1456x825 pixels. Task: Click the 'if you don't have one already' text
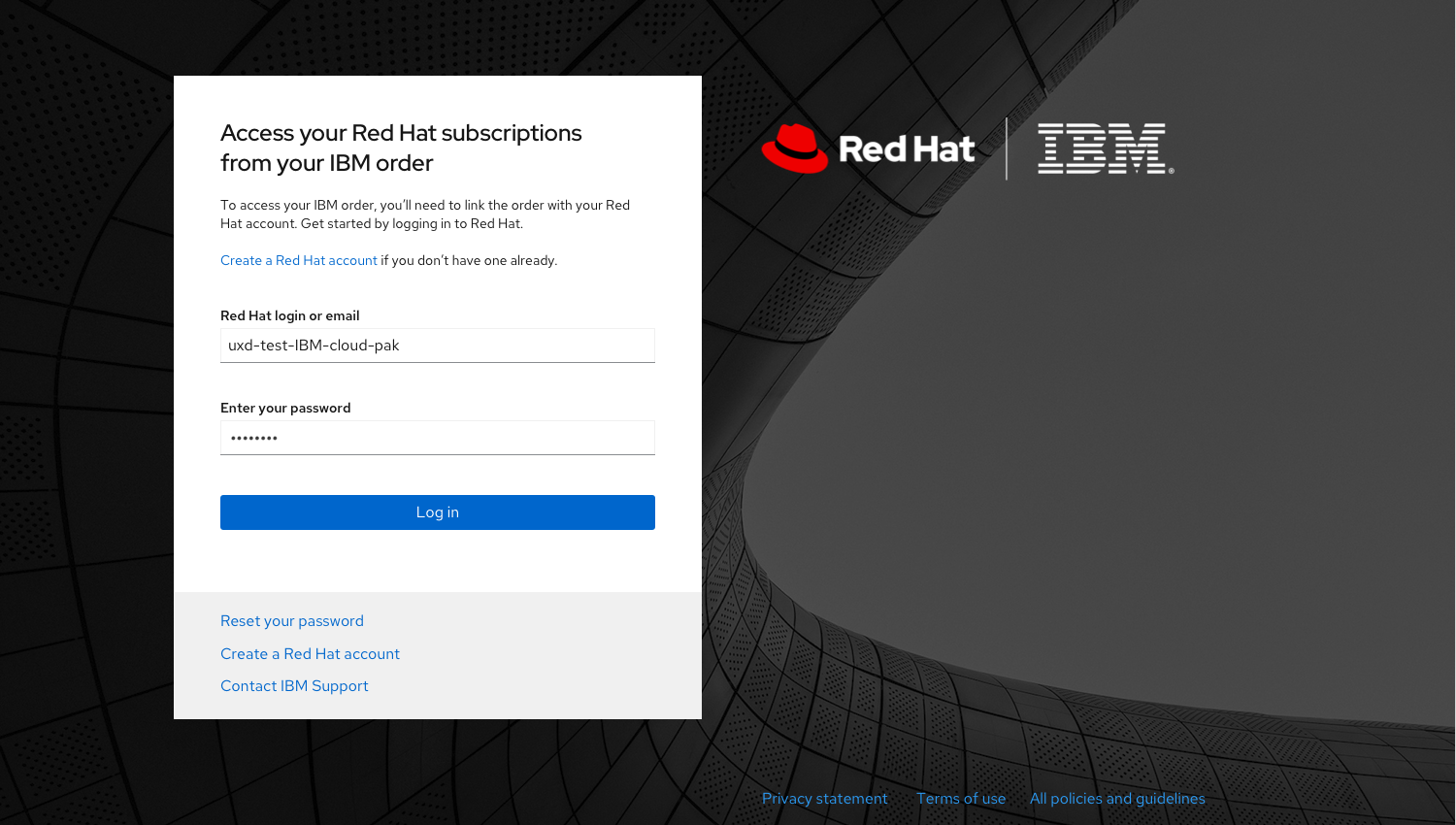(x=469, y=260)
